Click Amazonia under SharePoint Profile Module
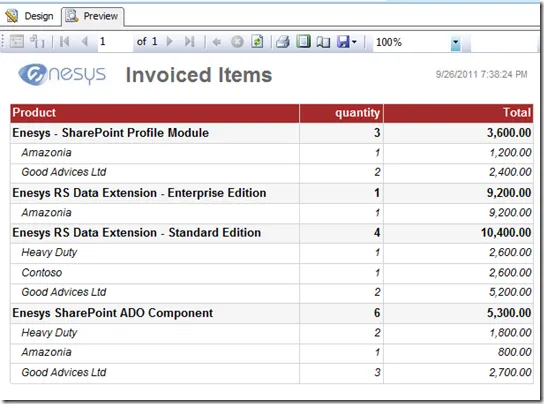Image resolution: width=544 pixels, height=404 pixels. tap(46, 152)
